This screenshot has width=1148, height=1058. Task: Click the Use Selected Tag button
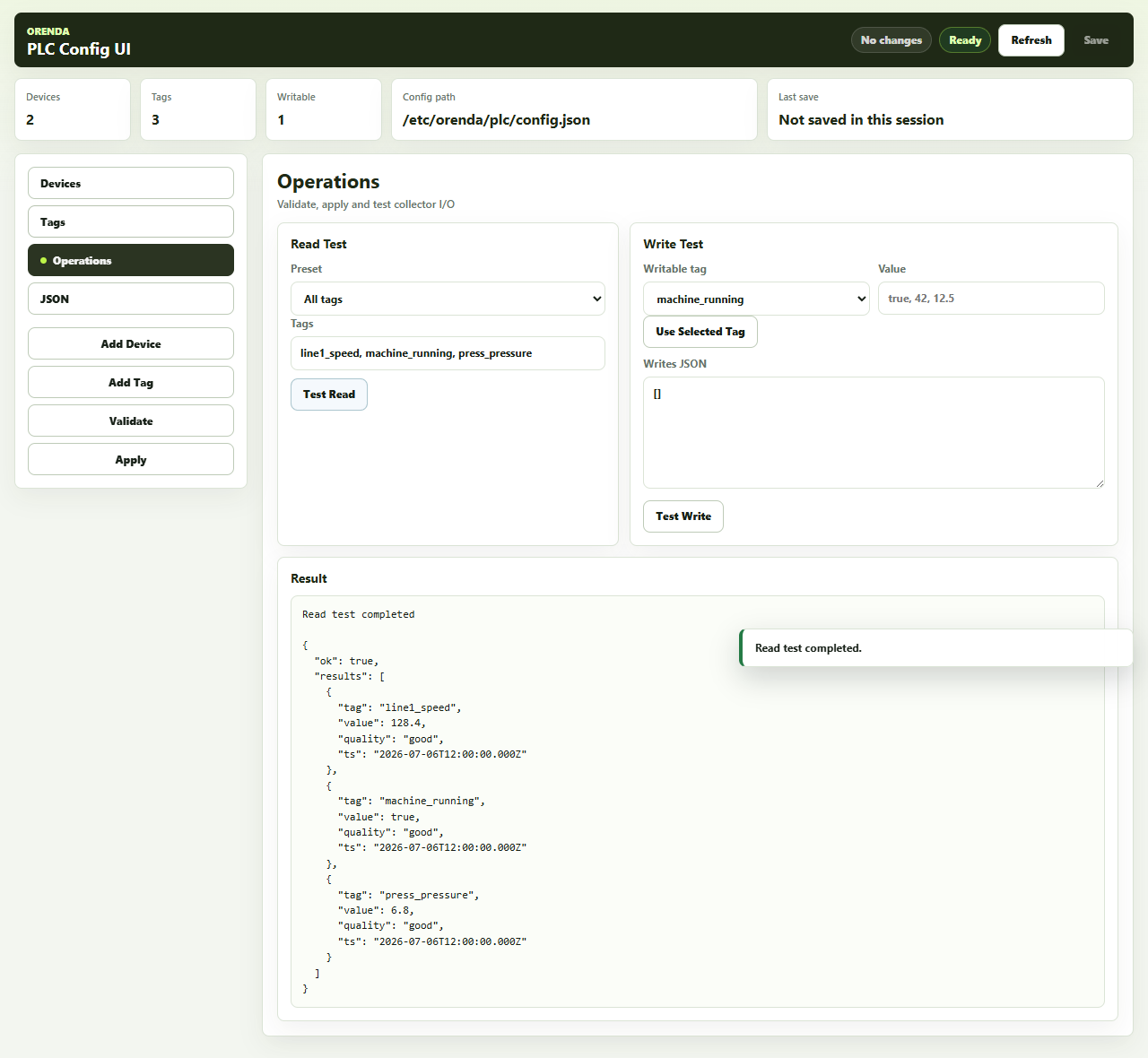[x=700, y=332]
